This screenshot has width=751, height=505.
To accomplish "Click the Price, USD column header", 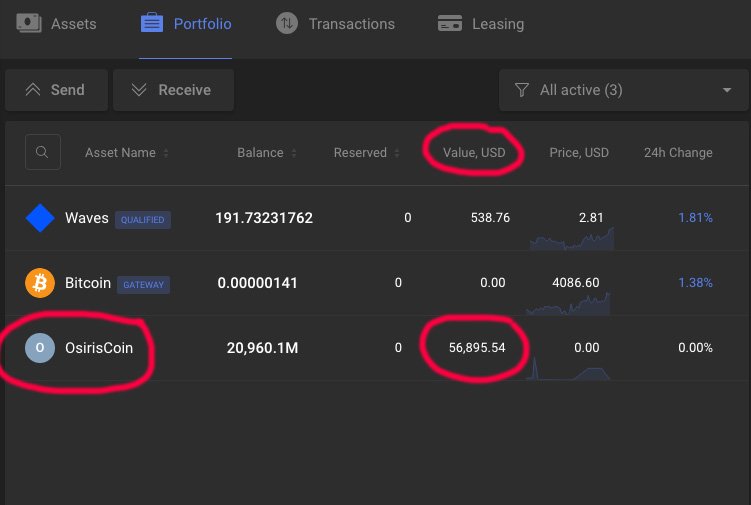I will point(579,153).
